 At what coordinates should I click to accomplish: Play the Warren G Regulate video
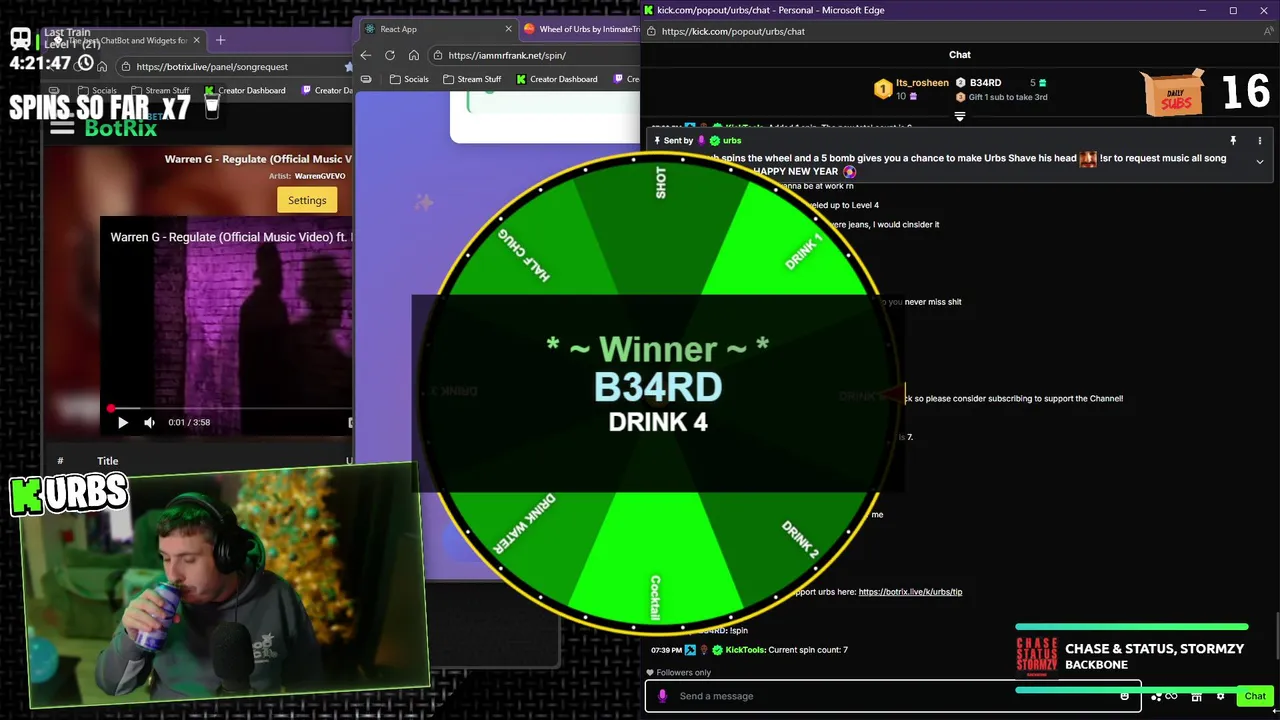click(x=123, y=422)
